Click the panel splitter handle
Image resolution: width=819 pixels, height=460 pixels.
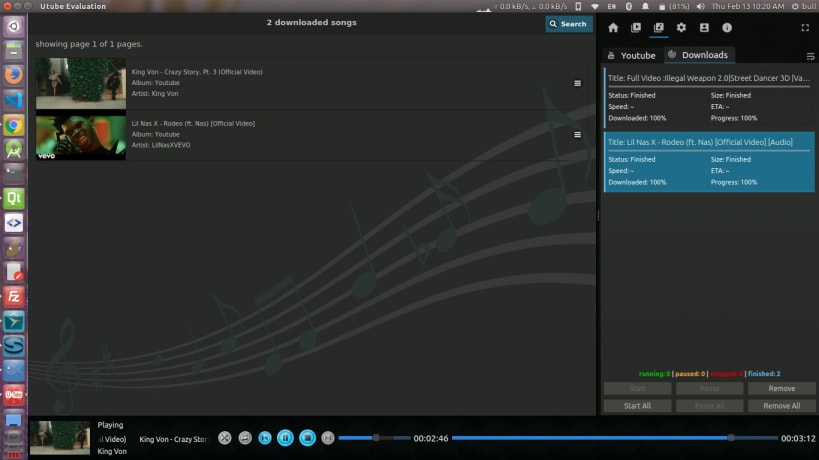pyautogui.click(x=598, y=215)
